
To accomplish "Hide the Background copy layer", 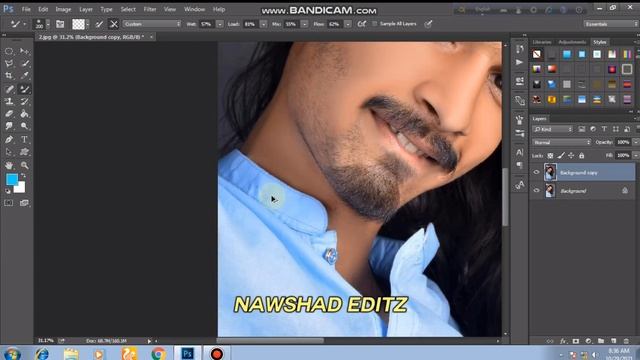I will point(536,172).
